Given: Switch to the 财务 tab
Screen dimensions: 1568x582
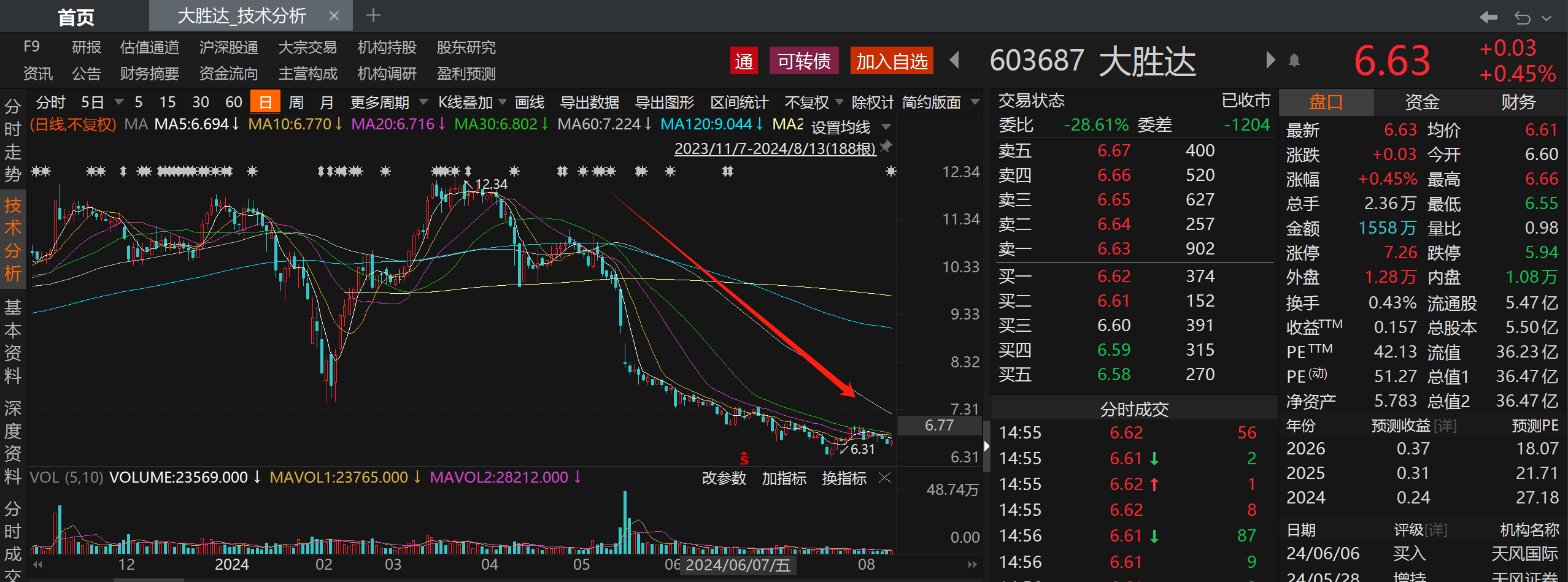Looking at the screenshot, I should (1518, 102).
